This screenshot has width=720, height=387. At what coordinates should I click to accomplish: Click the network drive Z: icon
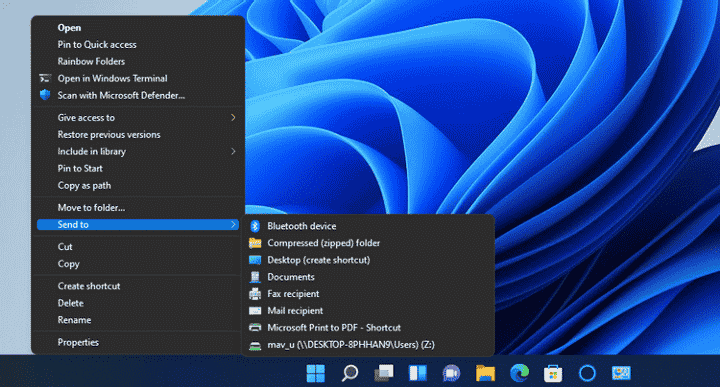[255, 345]
